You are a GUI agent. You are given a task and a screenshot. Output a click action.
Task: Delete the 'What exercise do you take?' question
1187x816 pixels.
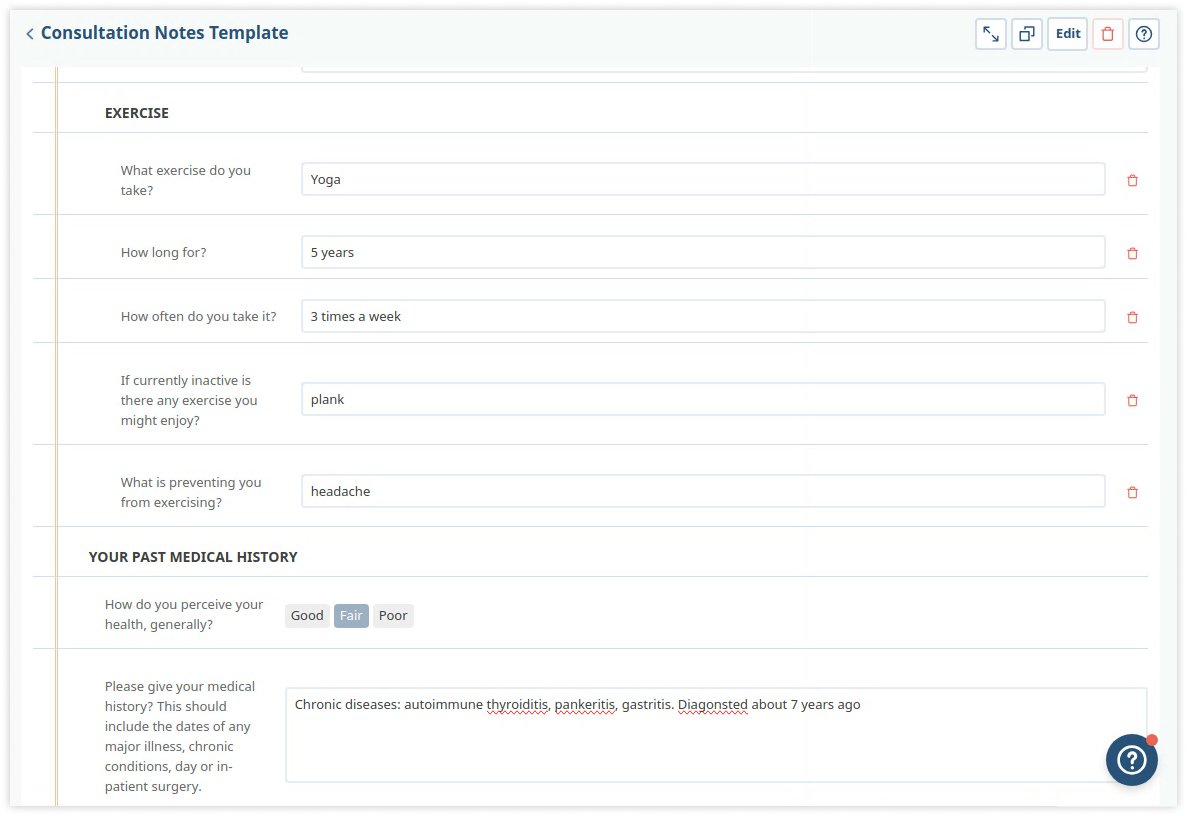(x=1131, y=180)
